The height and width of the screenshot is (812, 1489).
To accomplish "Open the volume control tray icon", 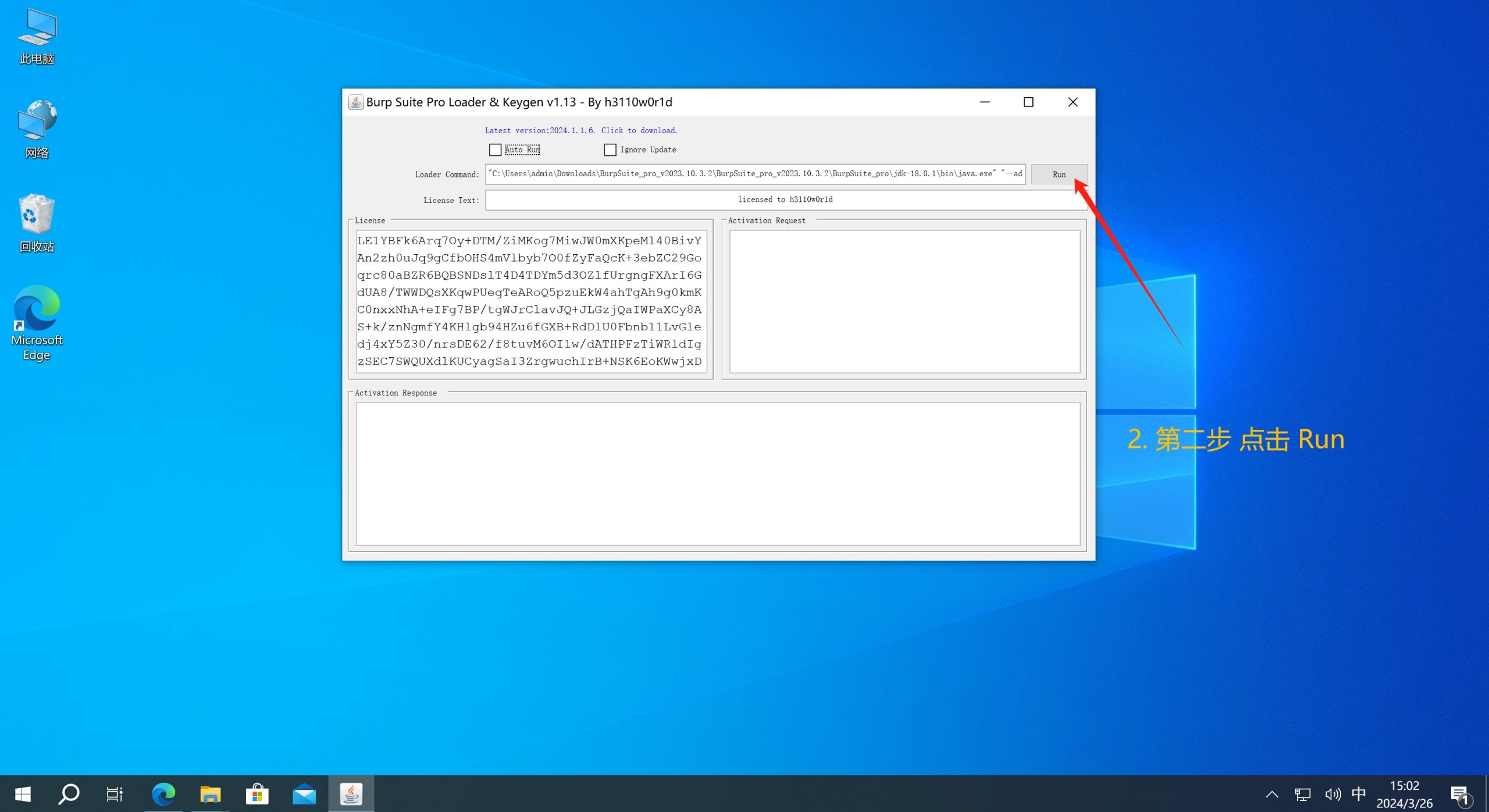I will (1333, 794).
